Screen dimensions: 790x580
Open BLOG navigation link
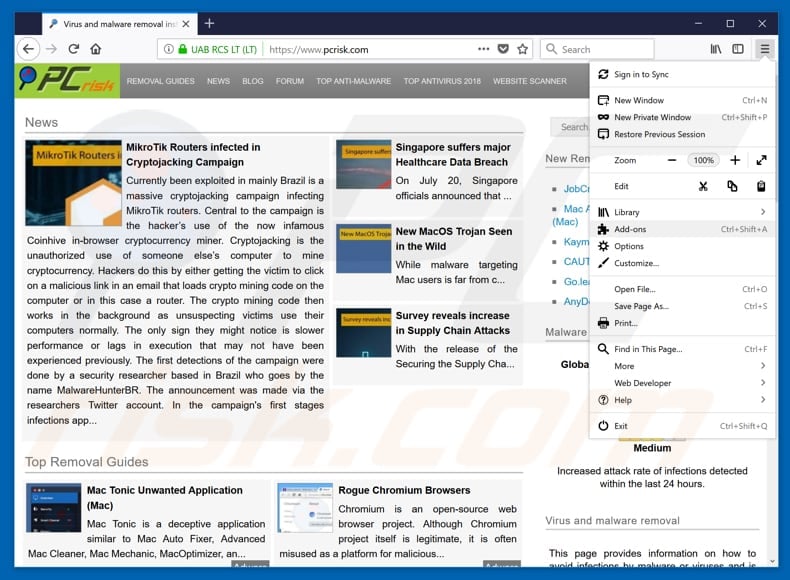pyautogui.click(x=252, y=81)
